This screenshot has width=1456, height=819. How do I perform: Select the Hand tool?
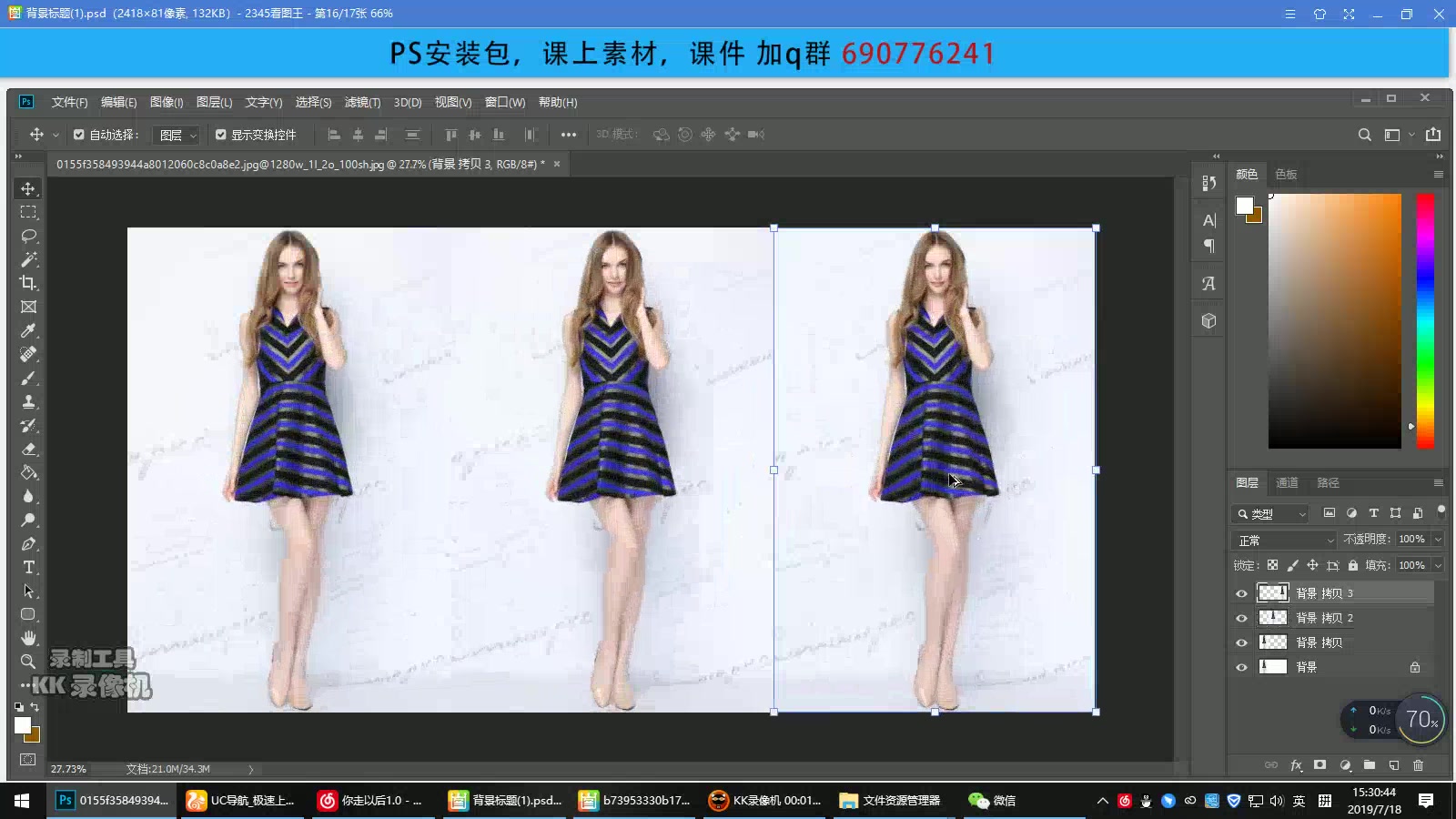[x=28, y=638]
